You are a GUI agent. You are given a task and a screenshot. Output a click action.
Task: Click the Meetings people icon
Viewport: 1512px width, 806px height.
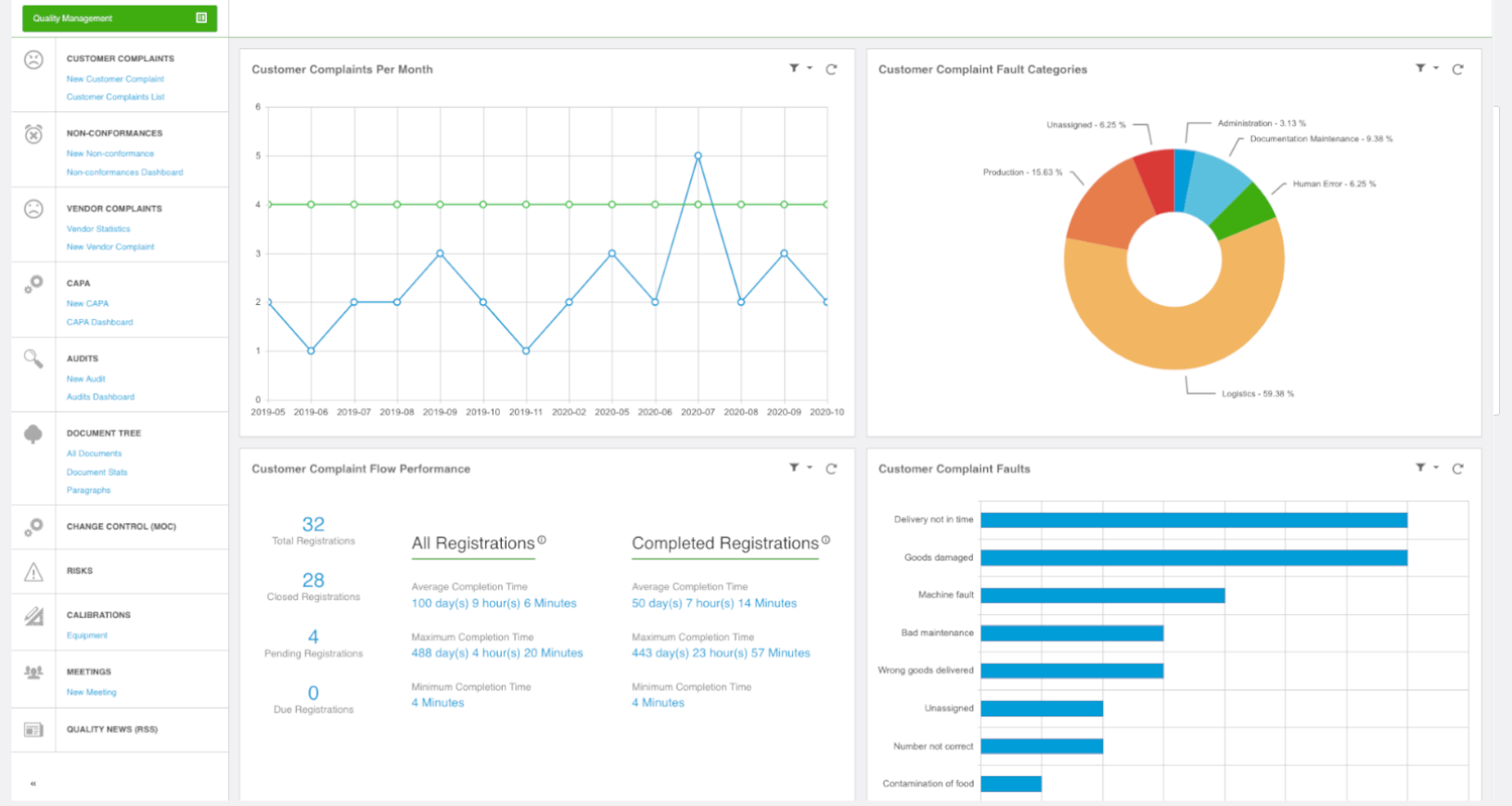[33, 672]
